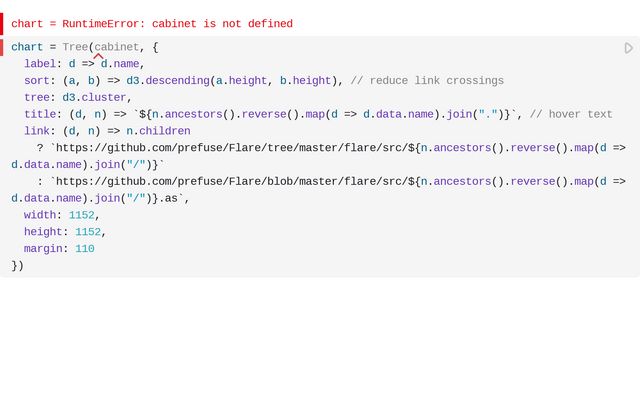Click the Flare/tree/master GitHub URL string
The width and height of the screenshot is (640, 400).
230,148
